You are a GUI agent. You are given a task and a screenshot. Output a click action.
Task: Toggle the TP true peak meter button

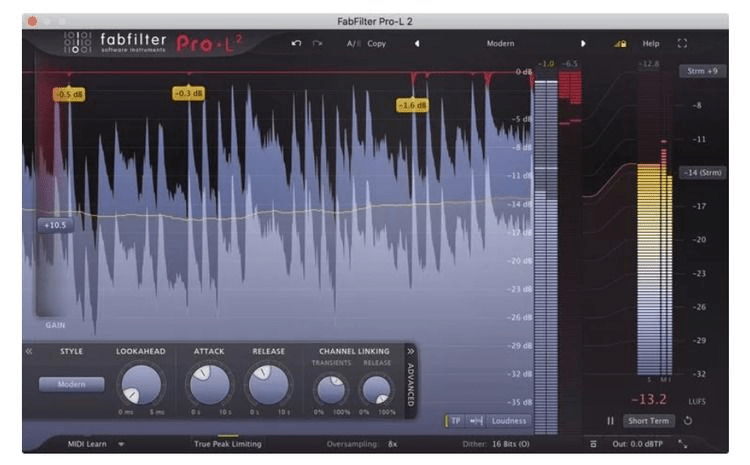pos(455,421)
